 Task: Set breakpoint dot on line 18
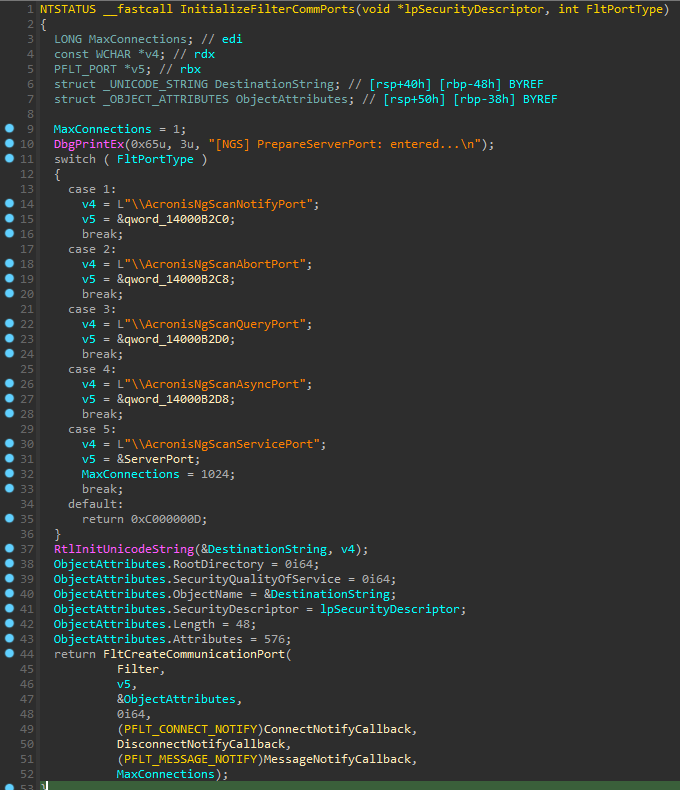point(9,263)
